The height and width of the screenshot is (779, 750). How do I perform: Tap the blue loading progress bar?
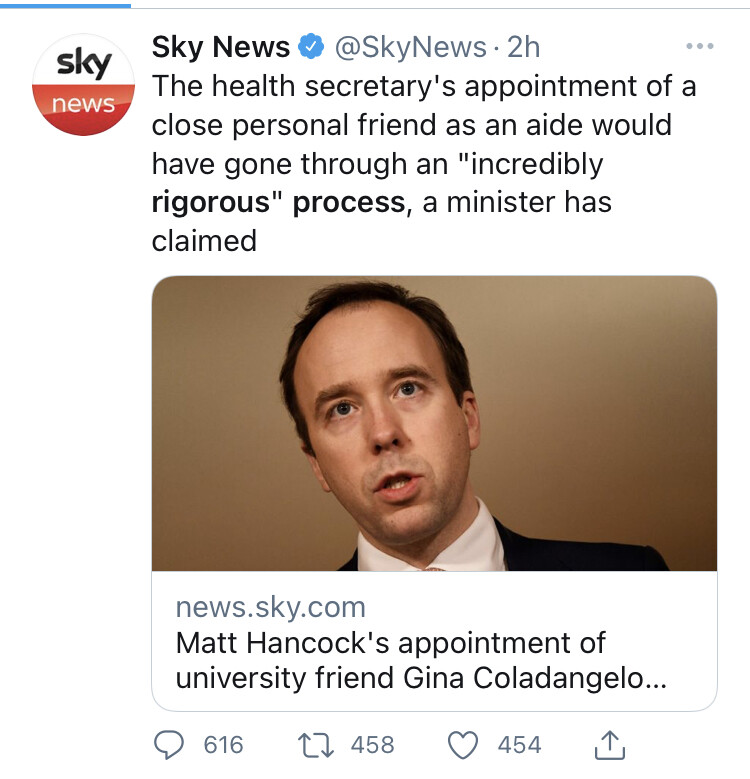point(66,5)
